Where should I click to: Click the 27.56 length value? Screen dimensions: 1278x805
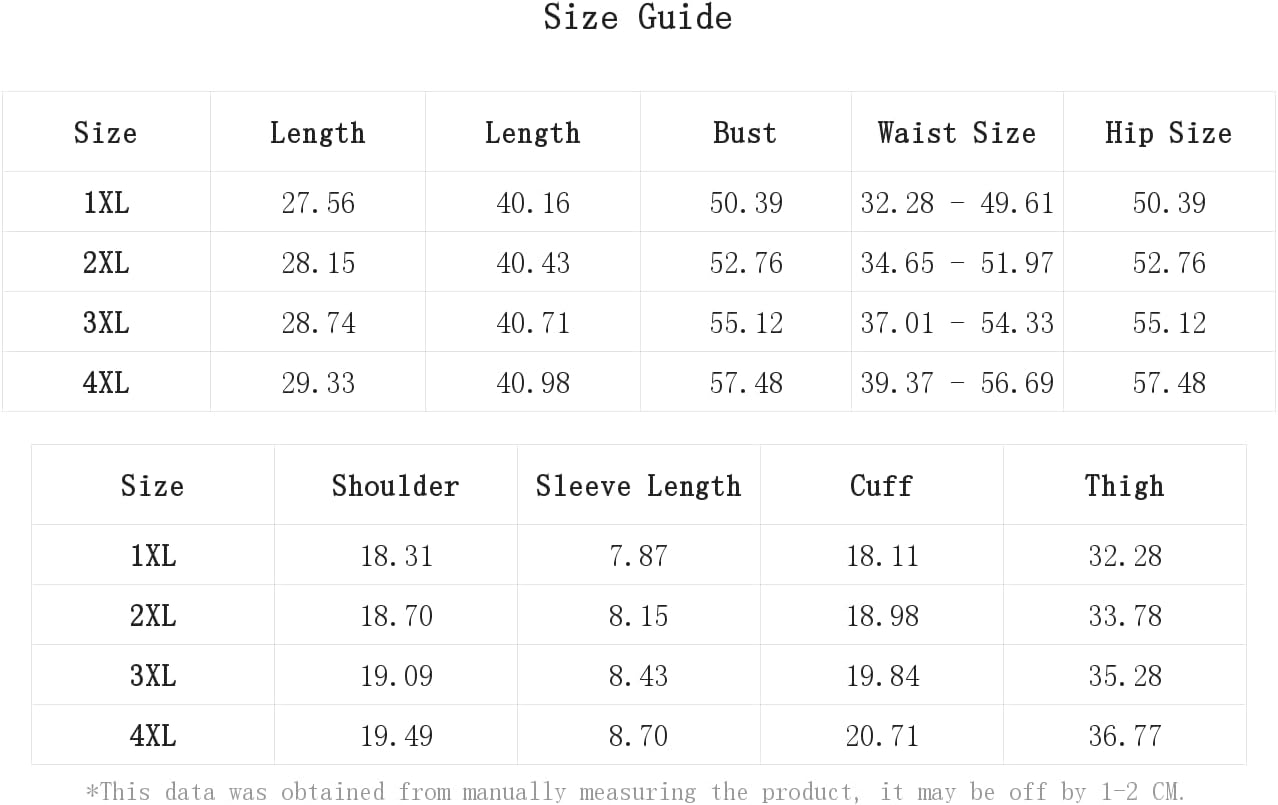[x=318, y=203]
